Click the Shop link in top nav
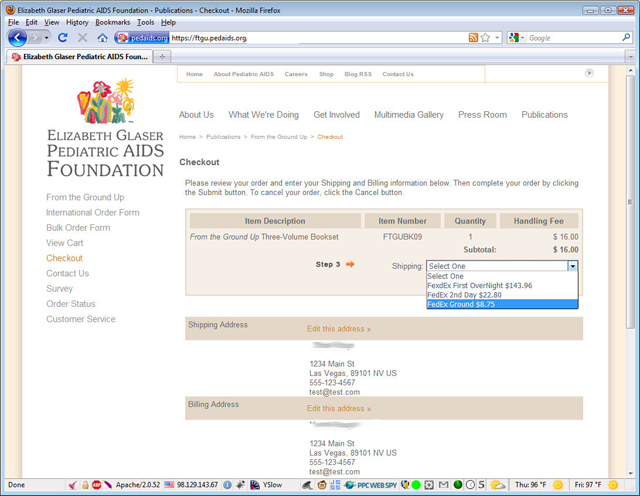 click(326, 74)
